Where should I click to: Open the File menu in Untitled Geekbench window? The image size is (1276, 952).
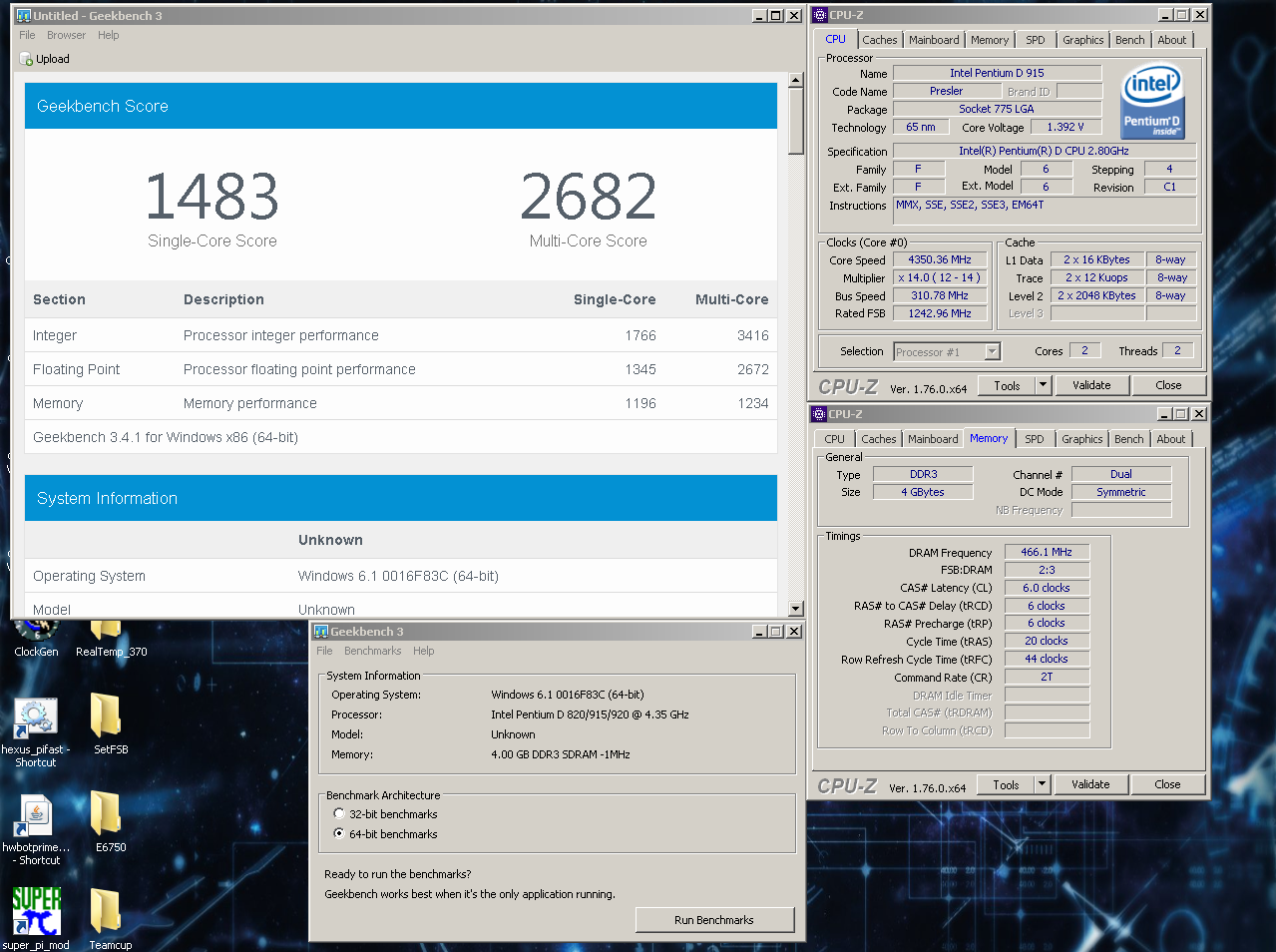click(x=27, y=36)
